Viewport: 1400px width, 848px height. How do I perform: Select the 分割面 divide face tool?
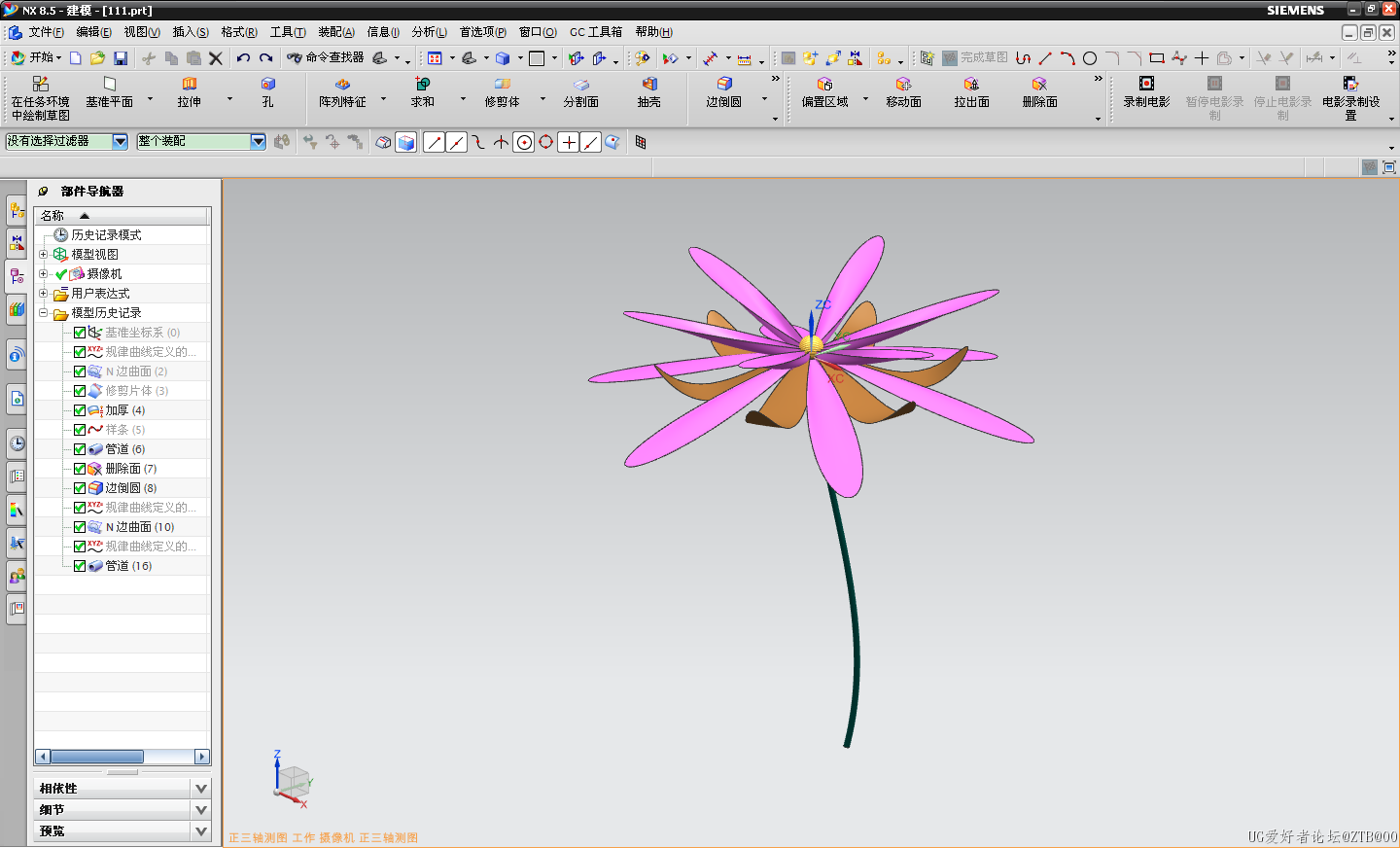click(580, 93)
